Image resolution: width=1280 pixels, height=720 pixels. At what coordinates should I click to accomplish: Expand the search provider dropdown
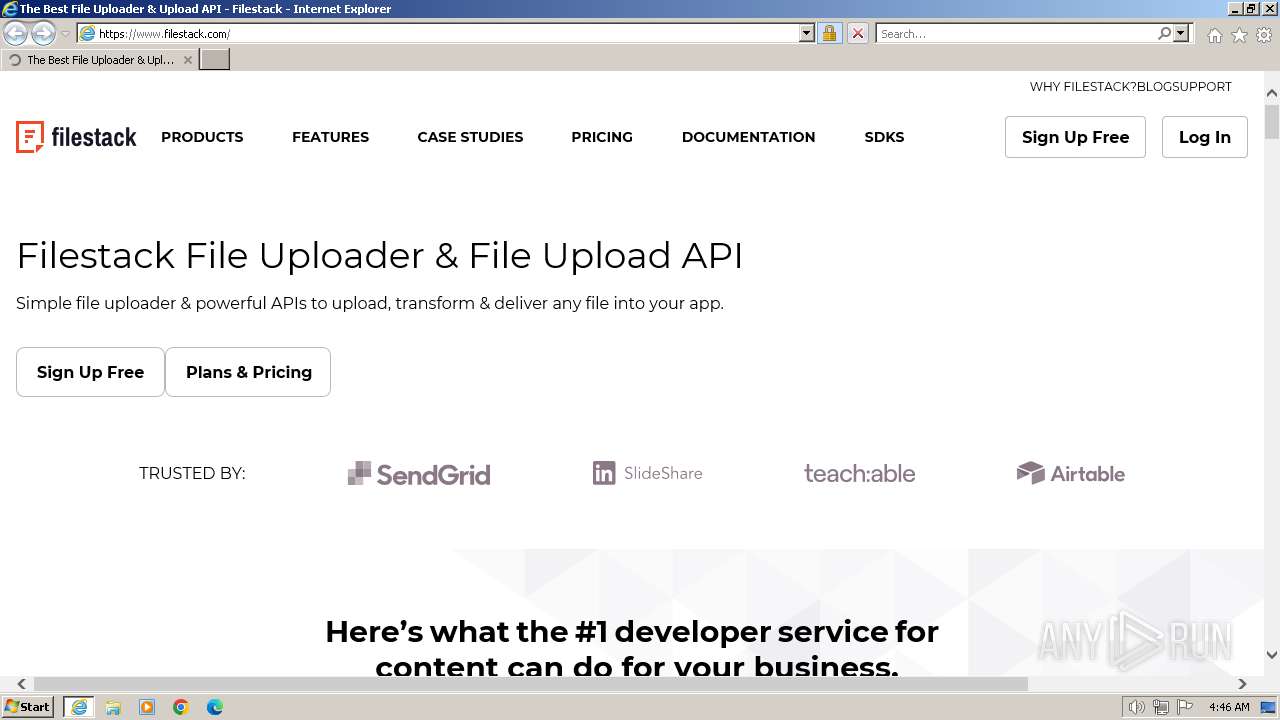1181,33
